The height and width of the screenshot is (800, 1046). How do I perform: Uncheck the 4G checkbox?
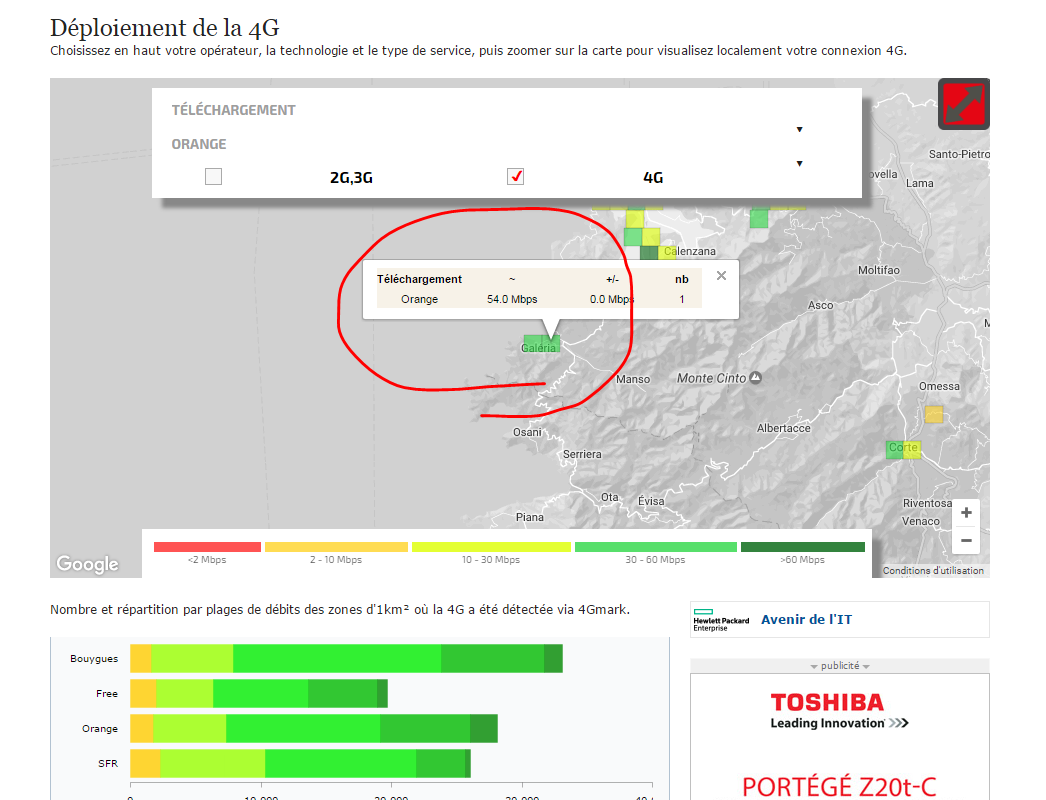coord(516,177)
